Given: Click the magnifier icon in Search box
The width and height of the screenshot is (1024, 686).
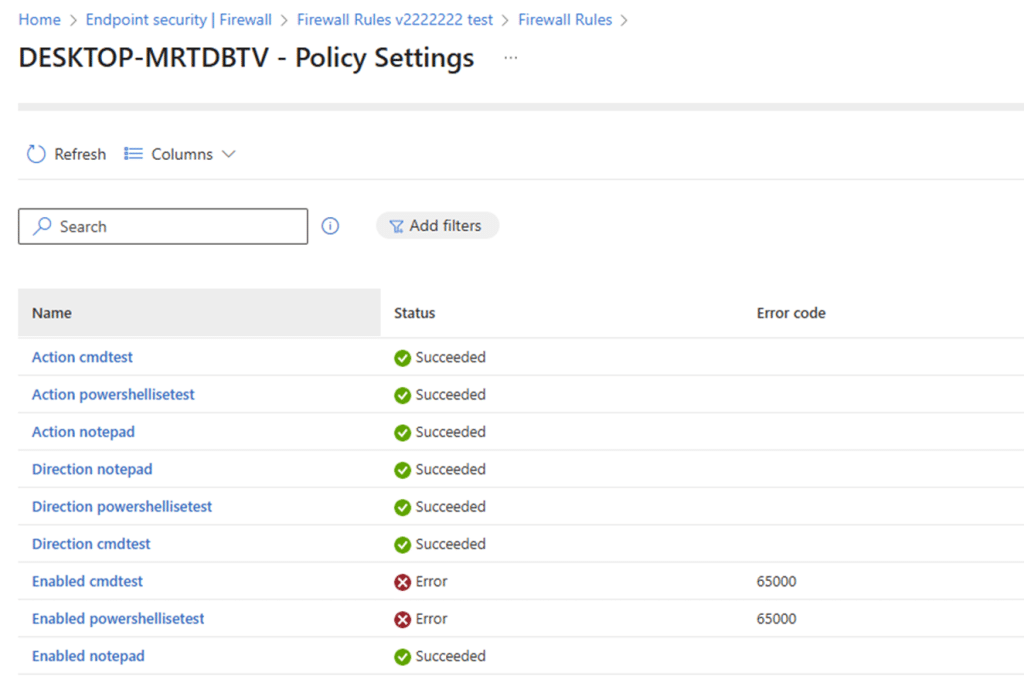Looking at the screenshot, I should (42, 227).
